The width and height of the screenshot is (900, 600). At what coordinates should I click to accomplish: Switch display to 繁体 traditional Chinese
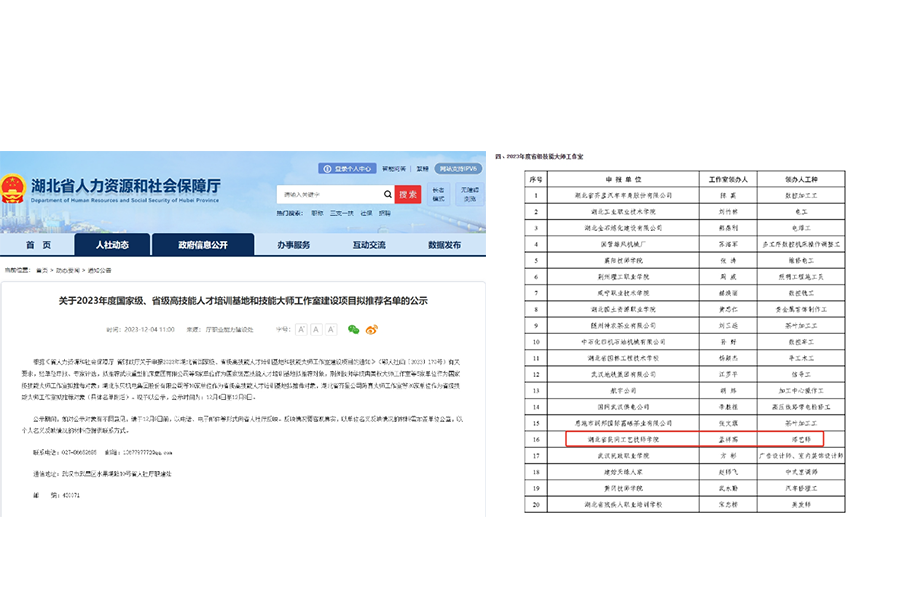(424, 168)
